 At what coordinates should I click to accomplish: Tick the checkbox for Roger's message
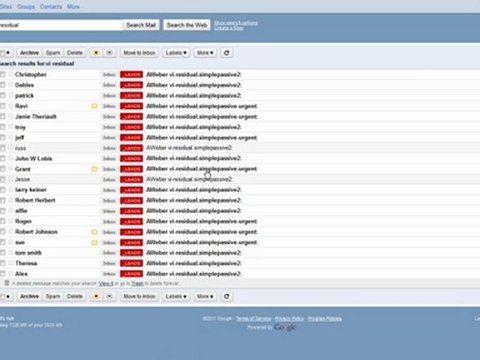[2, 221]
